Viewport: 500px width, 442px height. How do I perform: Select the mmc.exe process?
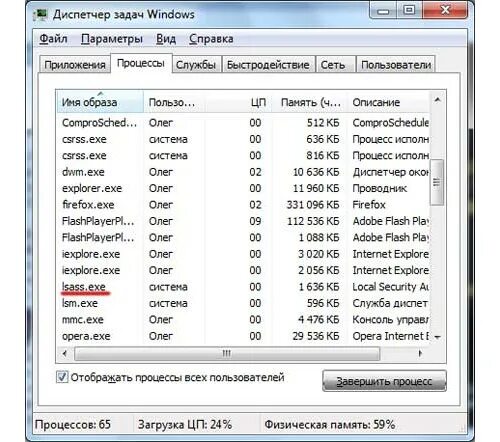pyautogui.click(x=243, y=319)
